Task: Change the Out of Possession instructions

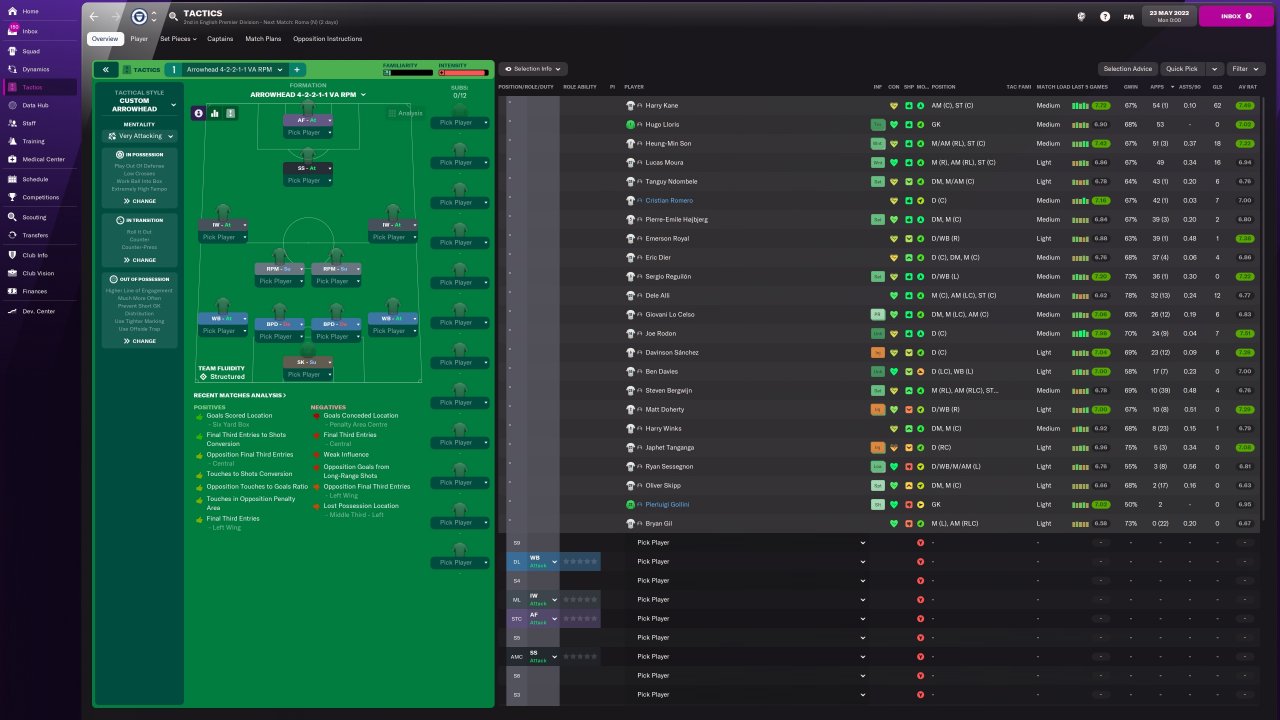Action: 140,341
